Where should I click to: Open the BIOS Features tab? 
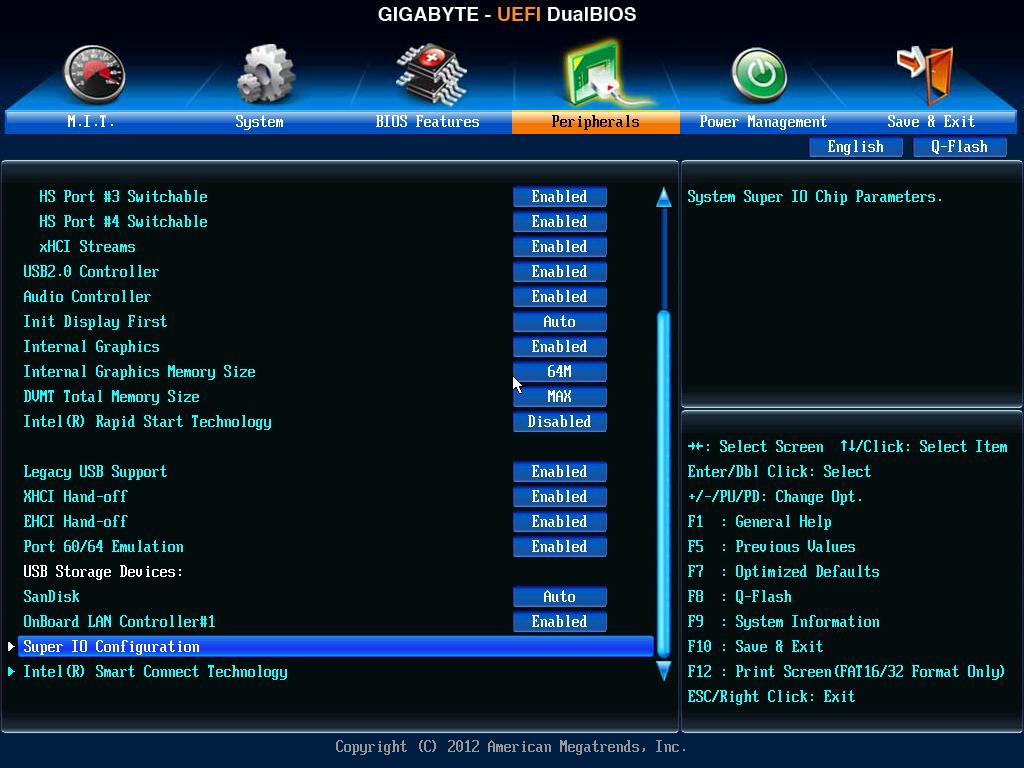coord(427,121)
